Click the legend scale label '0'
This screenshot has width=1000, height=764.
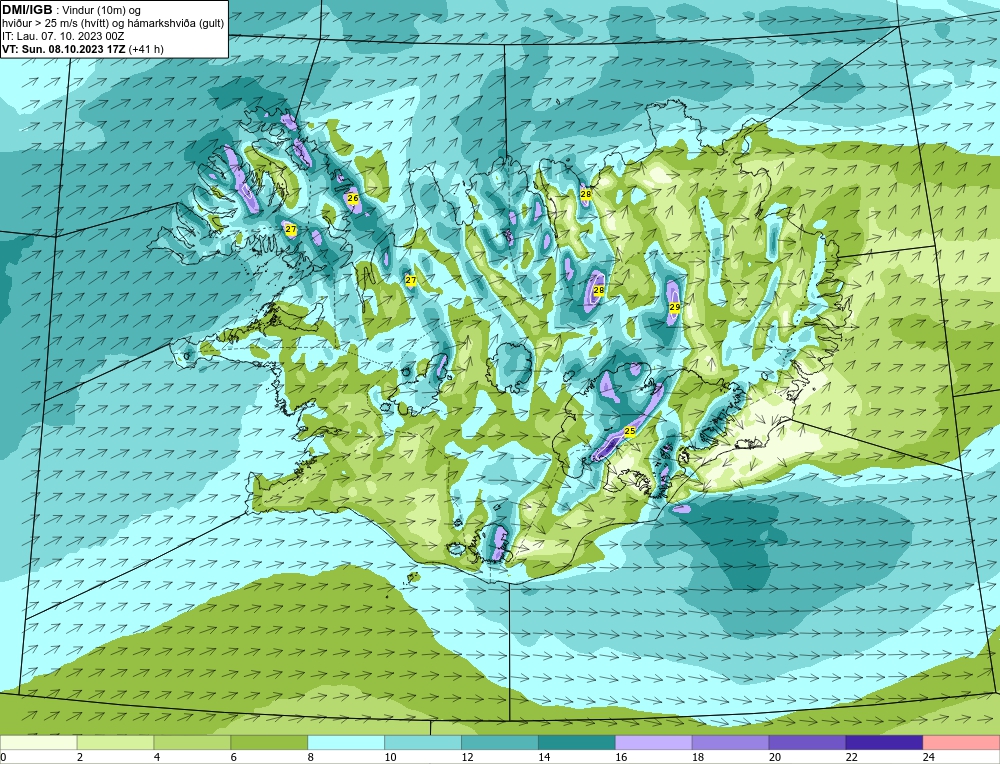(x=3, y=757)
